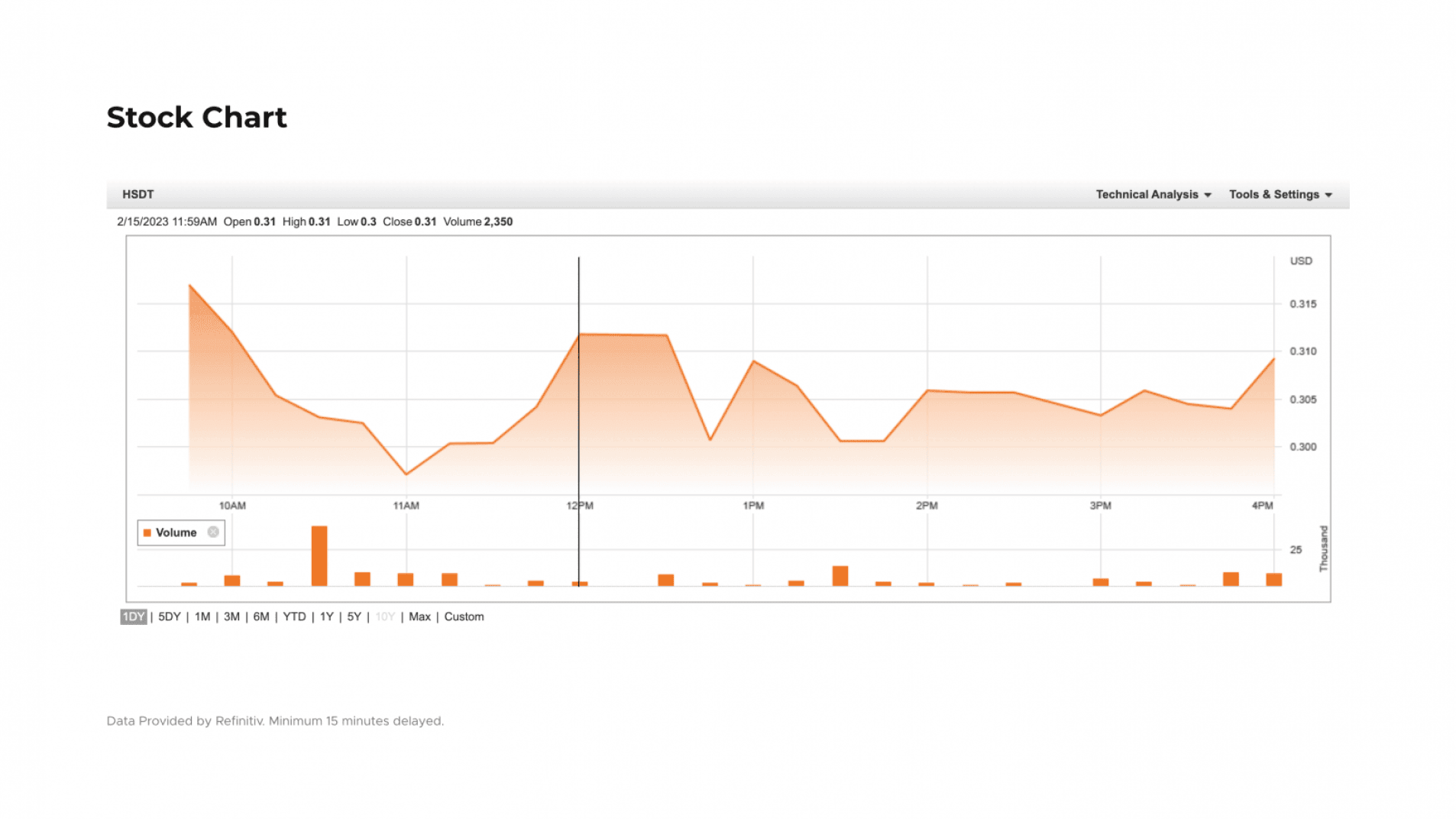Set the chart range to 3M
The image size is (1456, 819).
coord(231,617)
